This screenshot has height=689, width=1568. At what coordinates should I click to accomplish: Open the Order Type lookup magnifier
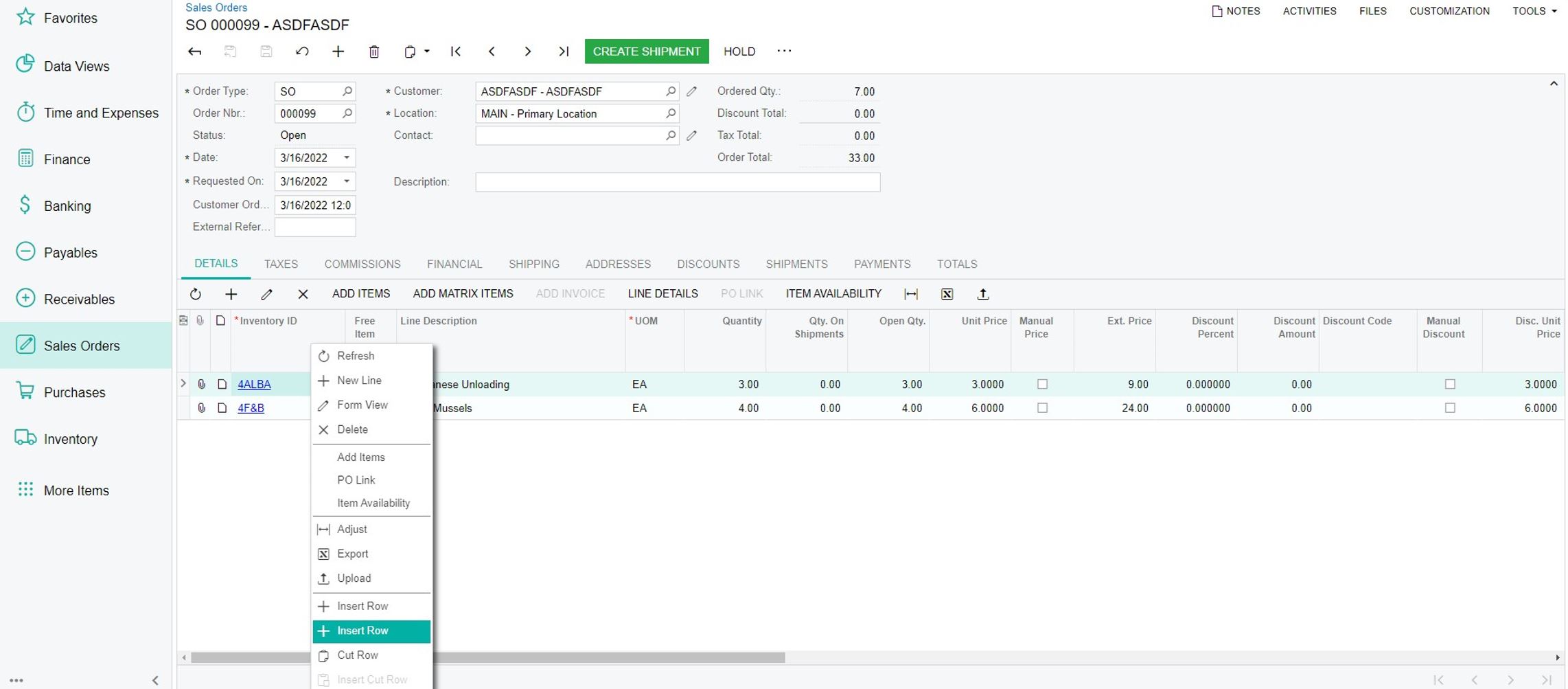coord(347,91)
